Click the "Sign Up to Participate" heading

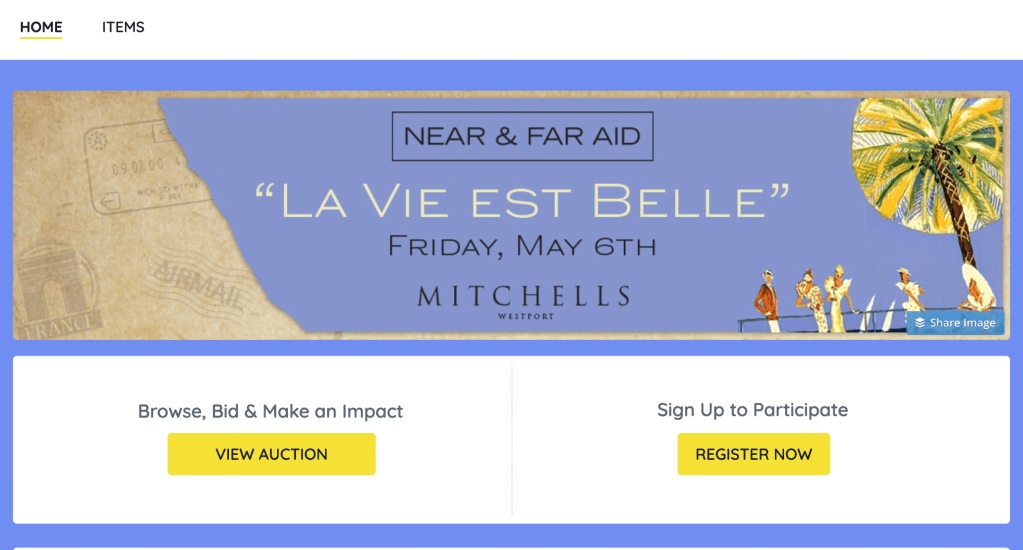coord(752,410)
